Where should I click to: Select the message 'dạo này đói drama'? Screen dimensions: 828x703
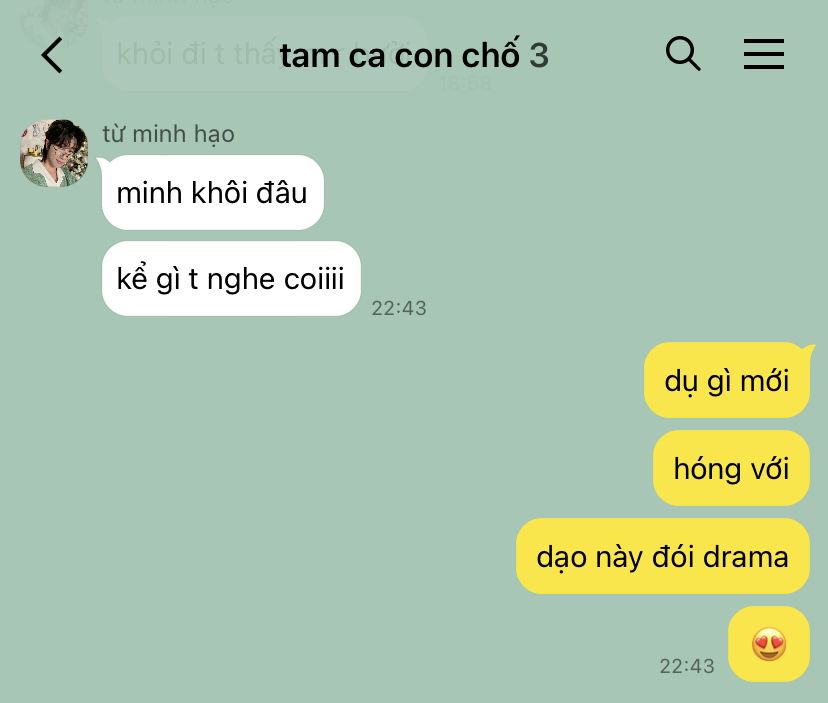[663, 556]
